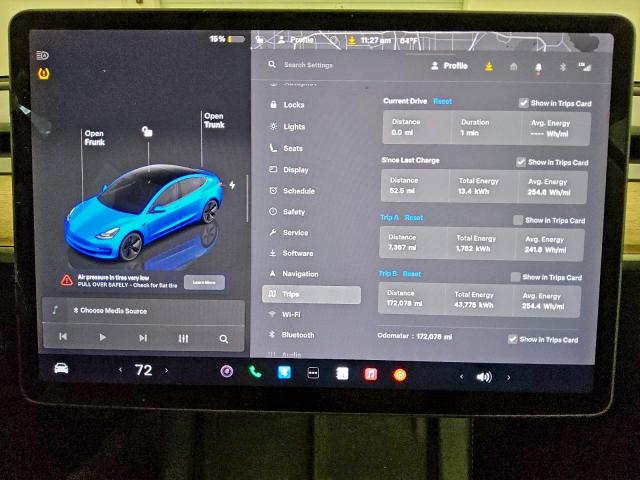Open the Phone app icon
Viewport: 640px width, 480px height.
(255, 372)
